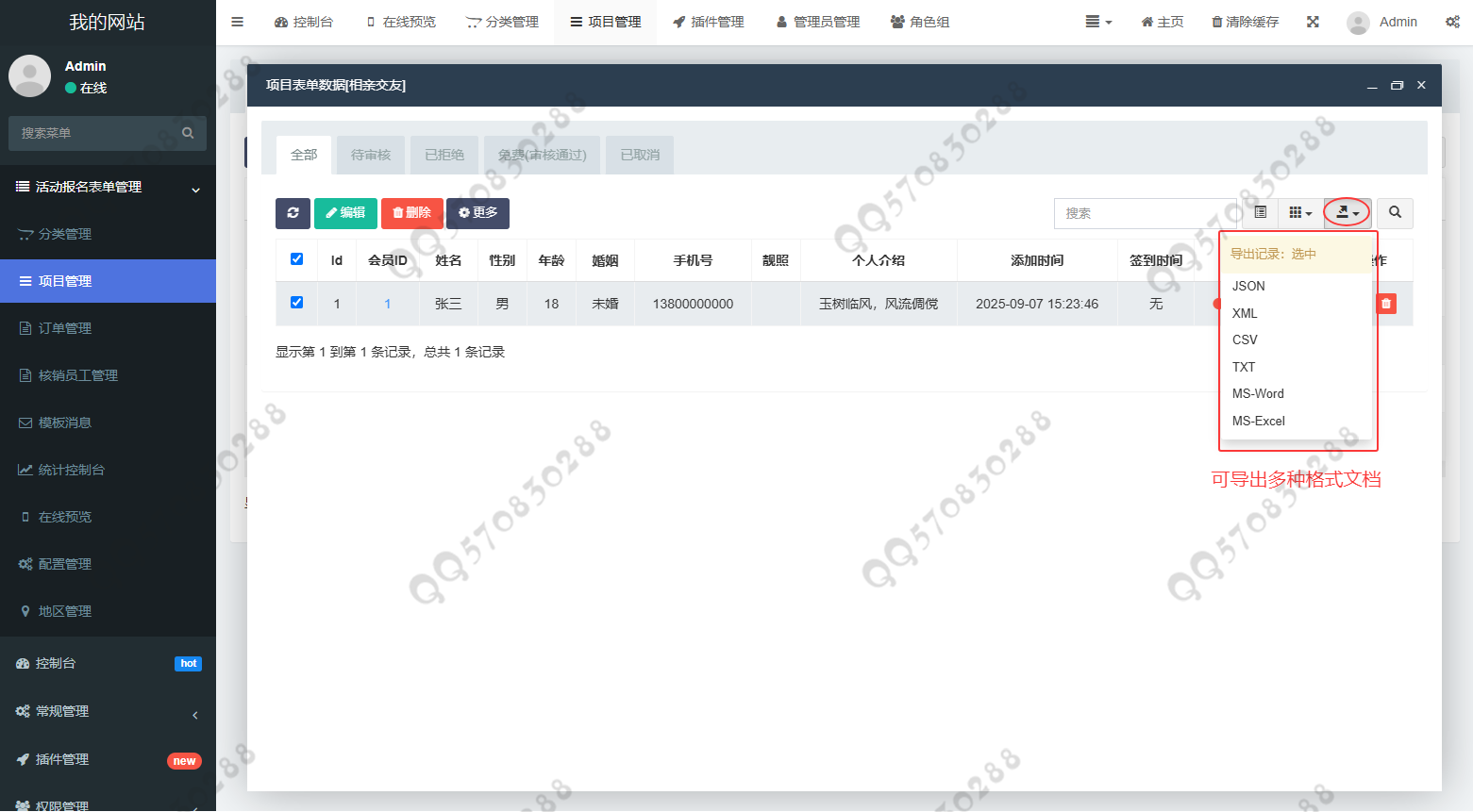
Task: Open the magnifier search icon button
Action: (x=1395, y=213)
